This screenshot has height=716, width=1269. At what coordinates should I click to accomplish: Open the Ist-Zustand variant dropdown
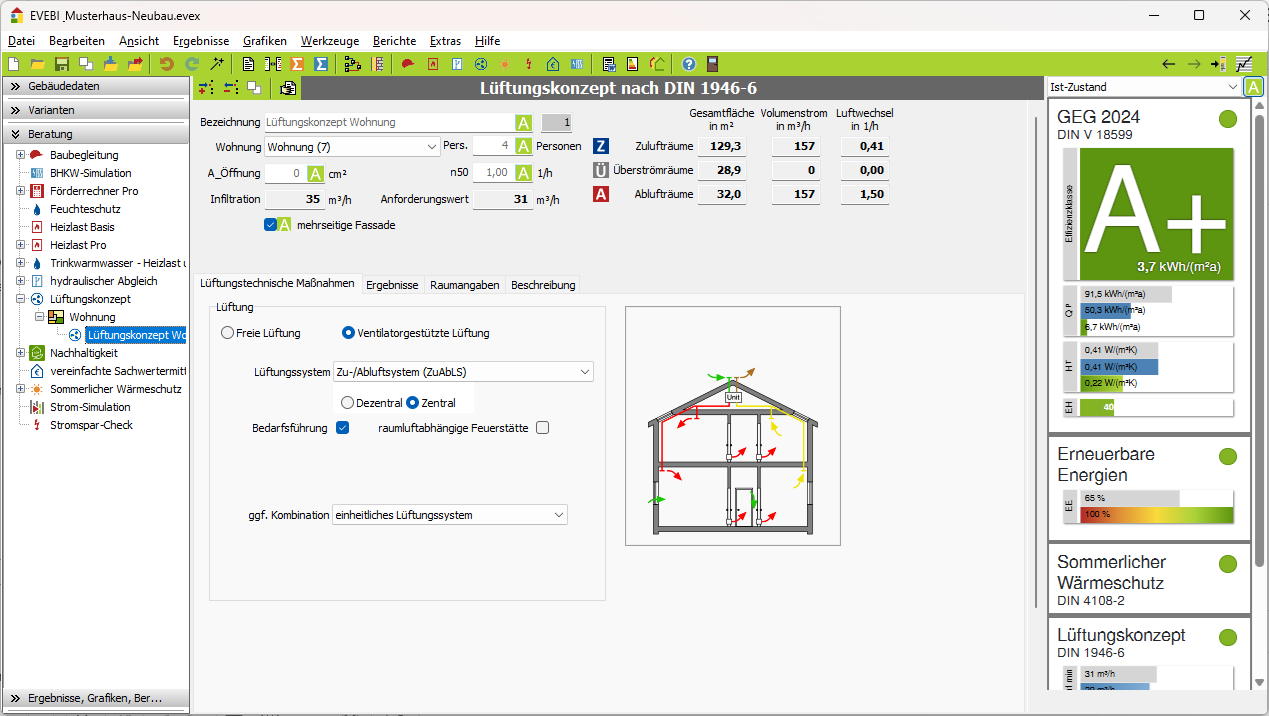point(1143,87)
